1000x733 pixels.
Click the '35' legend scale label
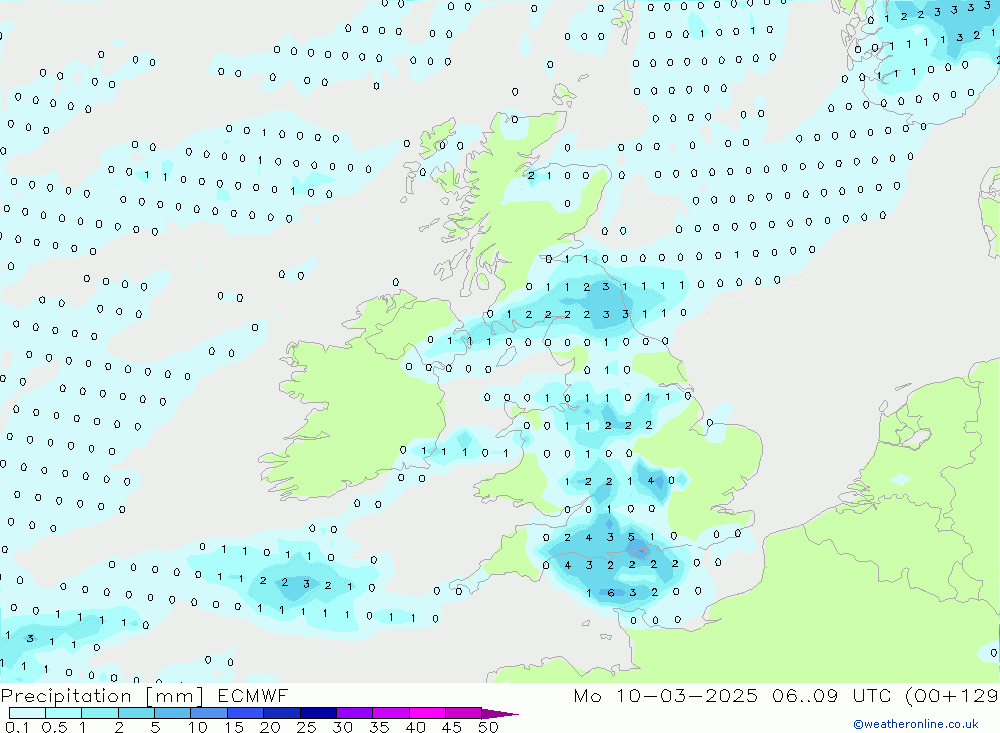[379, 727]
